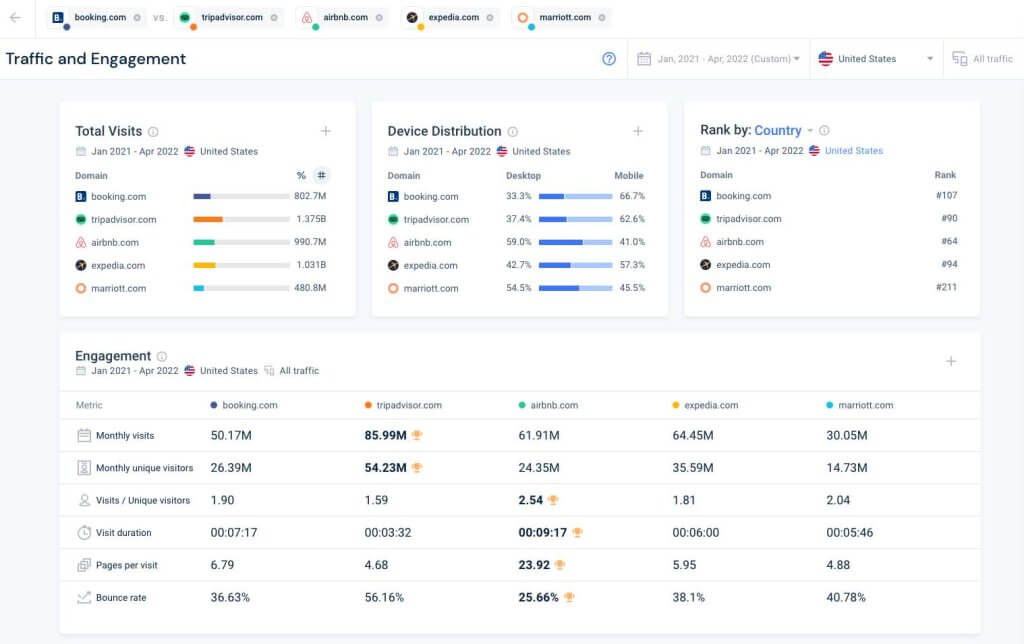This screenshot has width=1024, height=644.
Task: Switch Total Visits to percentage view
Action: (x=301, y=176)
